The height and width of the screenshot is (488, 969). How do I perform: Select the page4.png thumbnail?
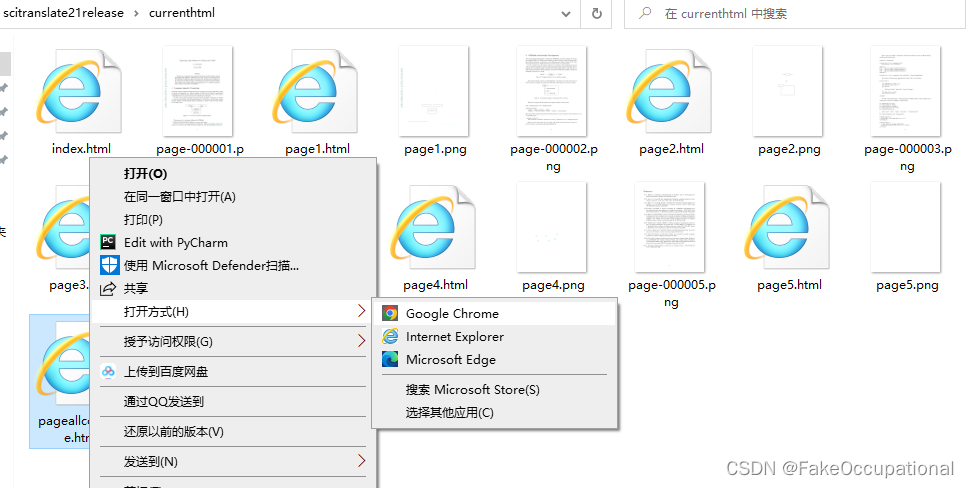551,227
